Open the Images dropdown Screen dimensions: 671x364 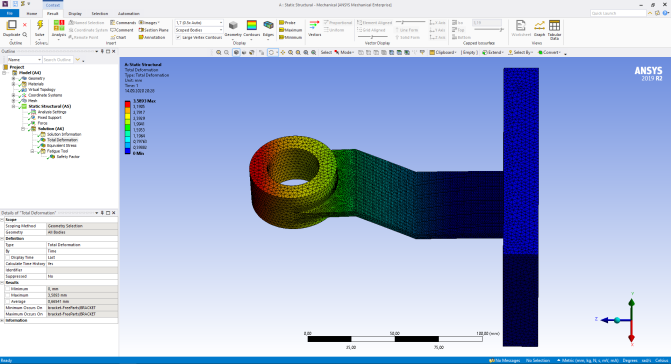coord(149,23)
